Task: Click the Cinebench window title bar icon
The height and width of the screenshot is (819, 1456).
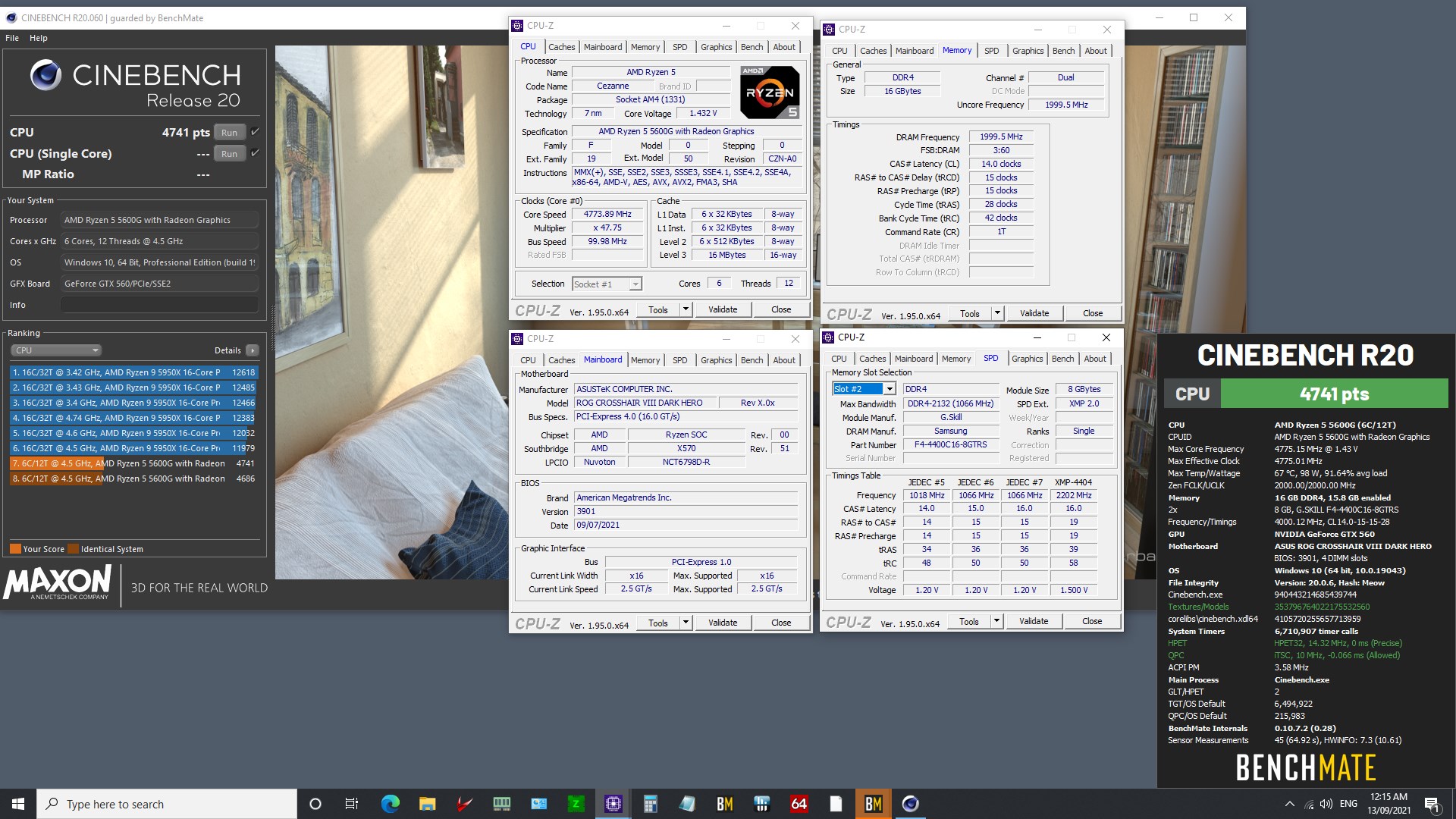Action: click(11, 17)
